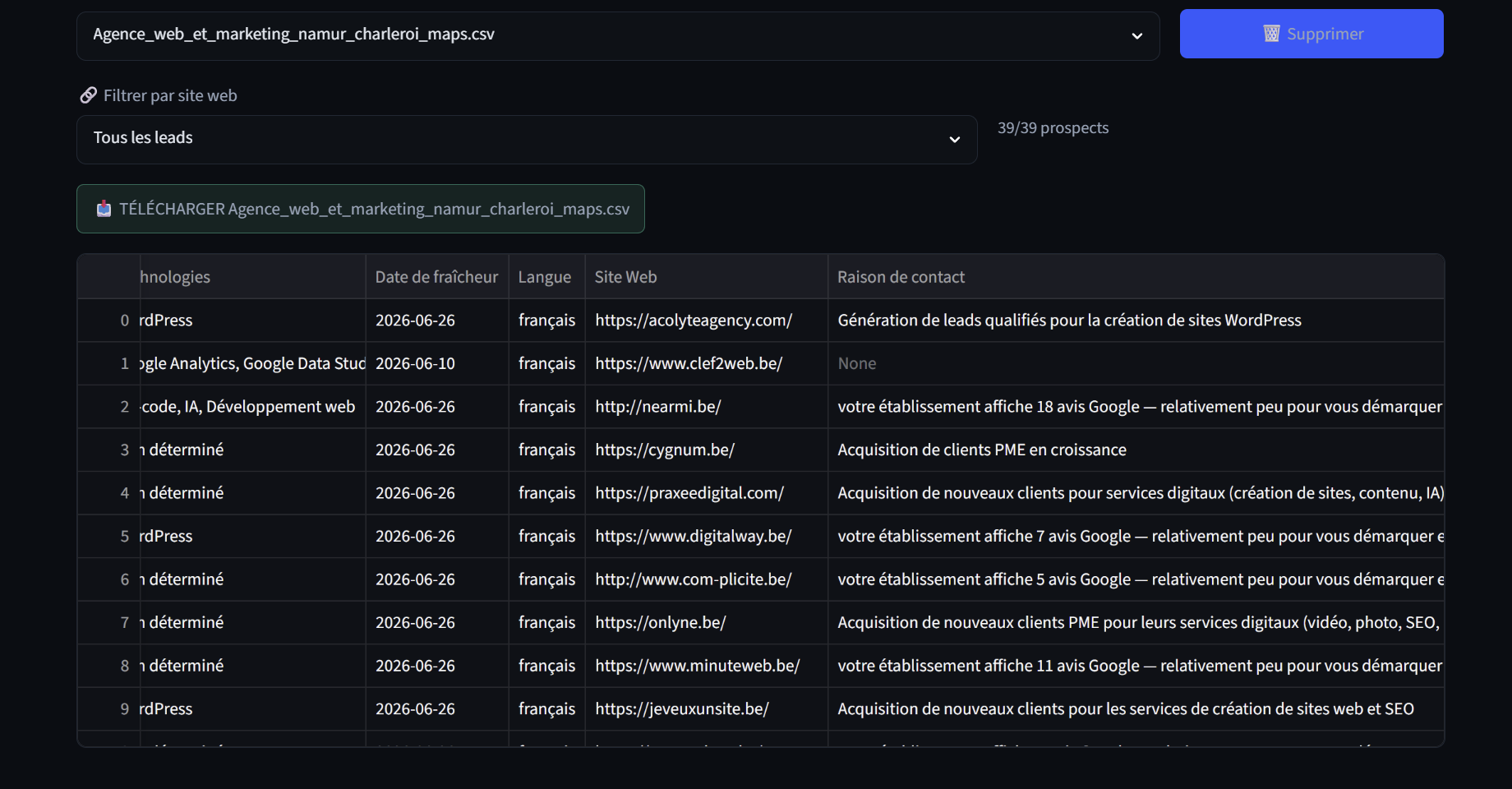
Task: Select http://nearmi.be/ cell
Action: pyautogui.click(x=706, y=407)
